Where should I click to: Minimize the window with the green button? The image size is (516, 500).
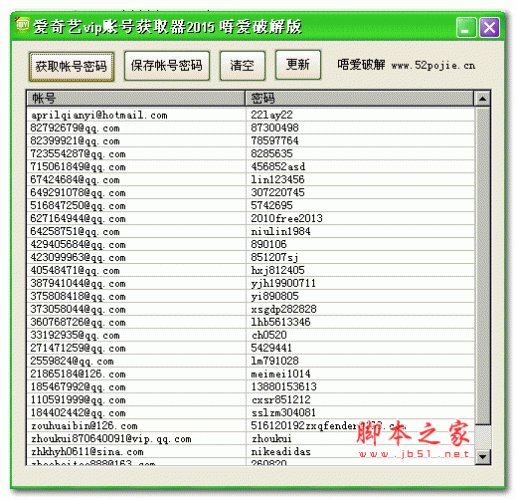466,27
